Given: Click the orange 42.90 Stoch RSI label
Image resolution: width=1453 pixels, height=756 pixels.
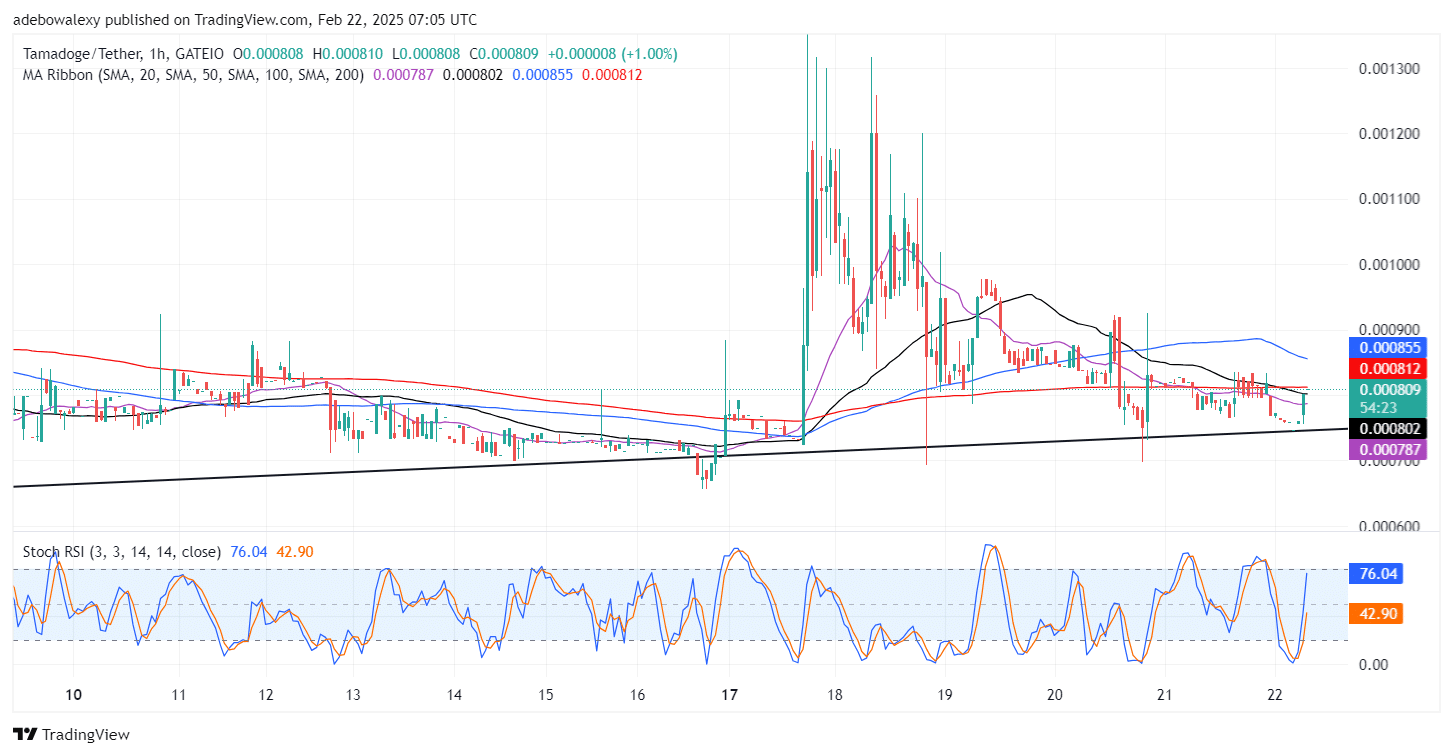Looking at the screenshot, I should [1377, 614].
